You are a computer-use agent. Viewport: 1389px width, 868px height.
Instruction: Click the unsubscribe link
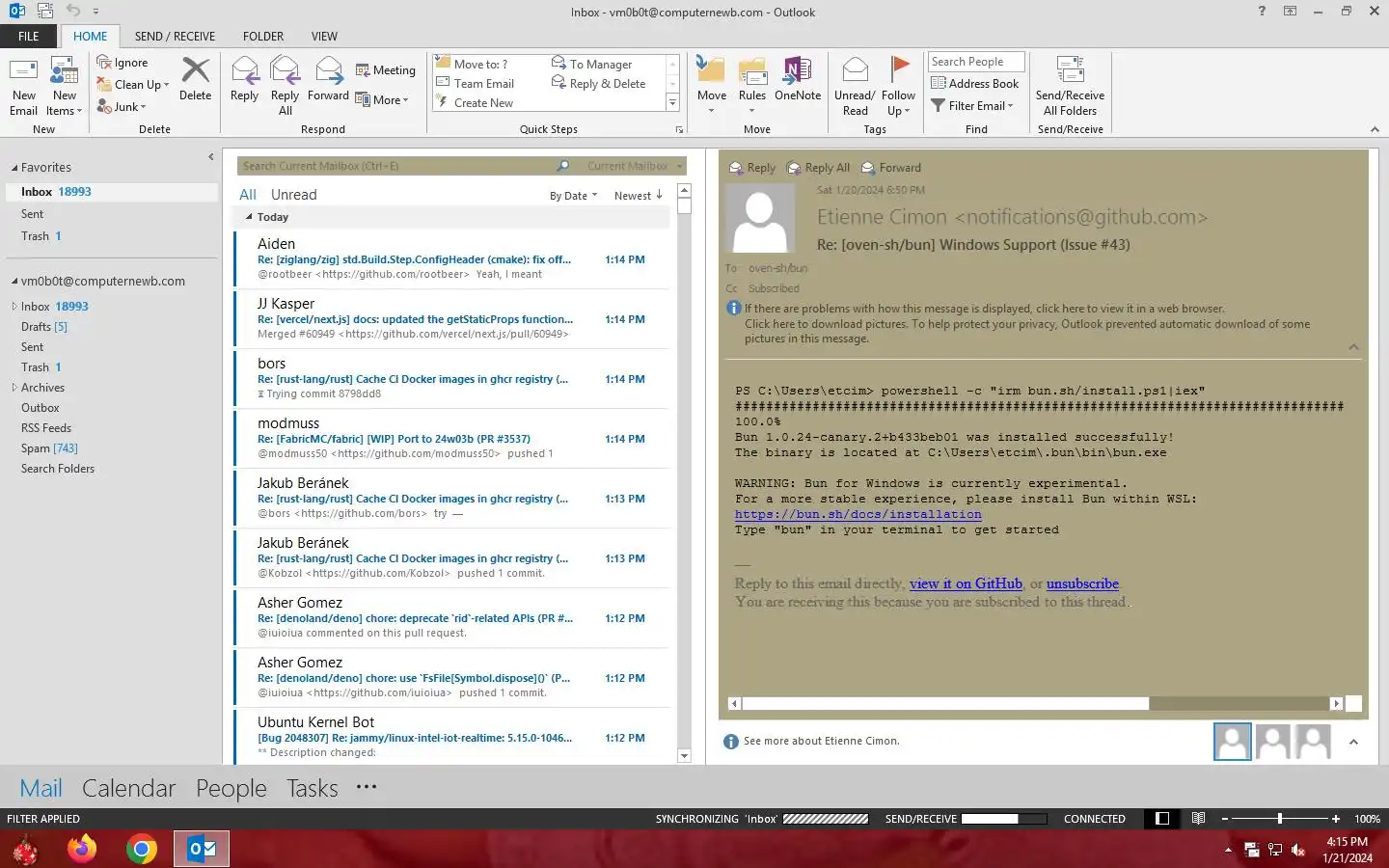tap(1082, 583)
